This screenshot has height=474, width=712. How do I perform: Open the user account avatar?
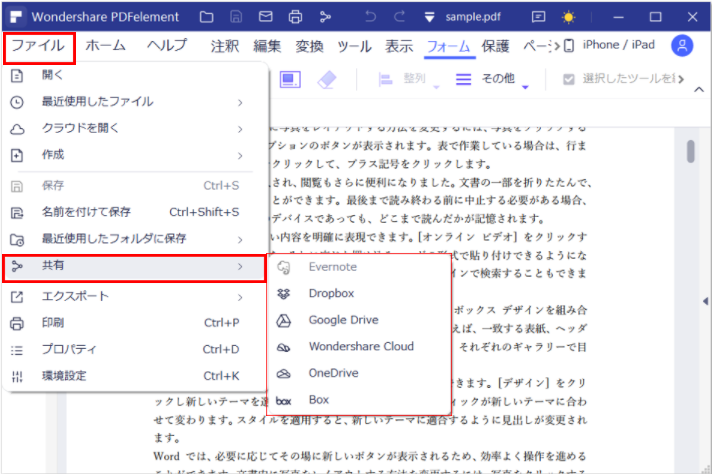click(x=682, y=45)
